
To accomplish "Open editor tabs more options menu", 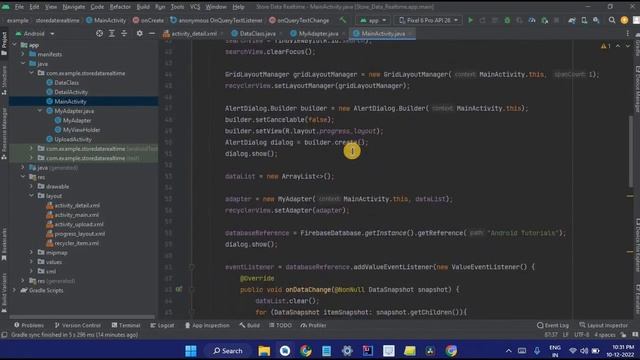I will click(x=628, y=33).
